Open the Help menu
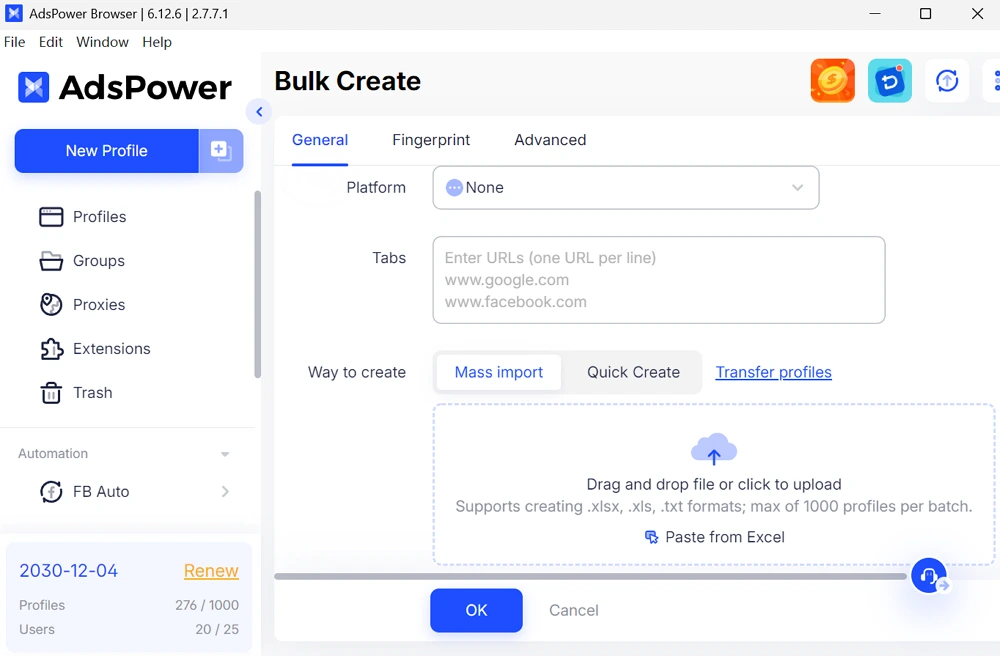The image size is (1000, 656). point(157,42)
